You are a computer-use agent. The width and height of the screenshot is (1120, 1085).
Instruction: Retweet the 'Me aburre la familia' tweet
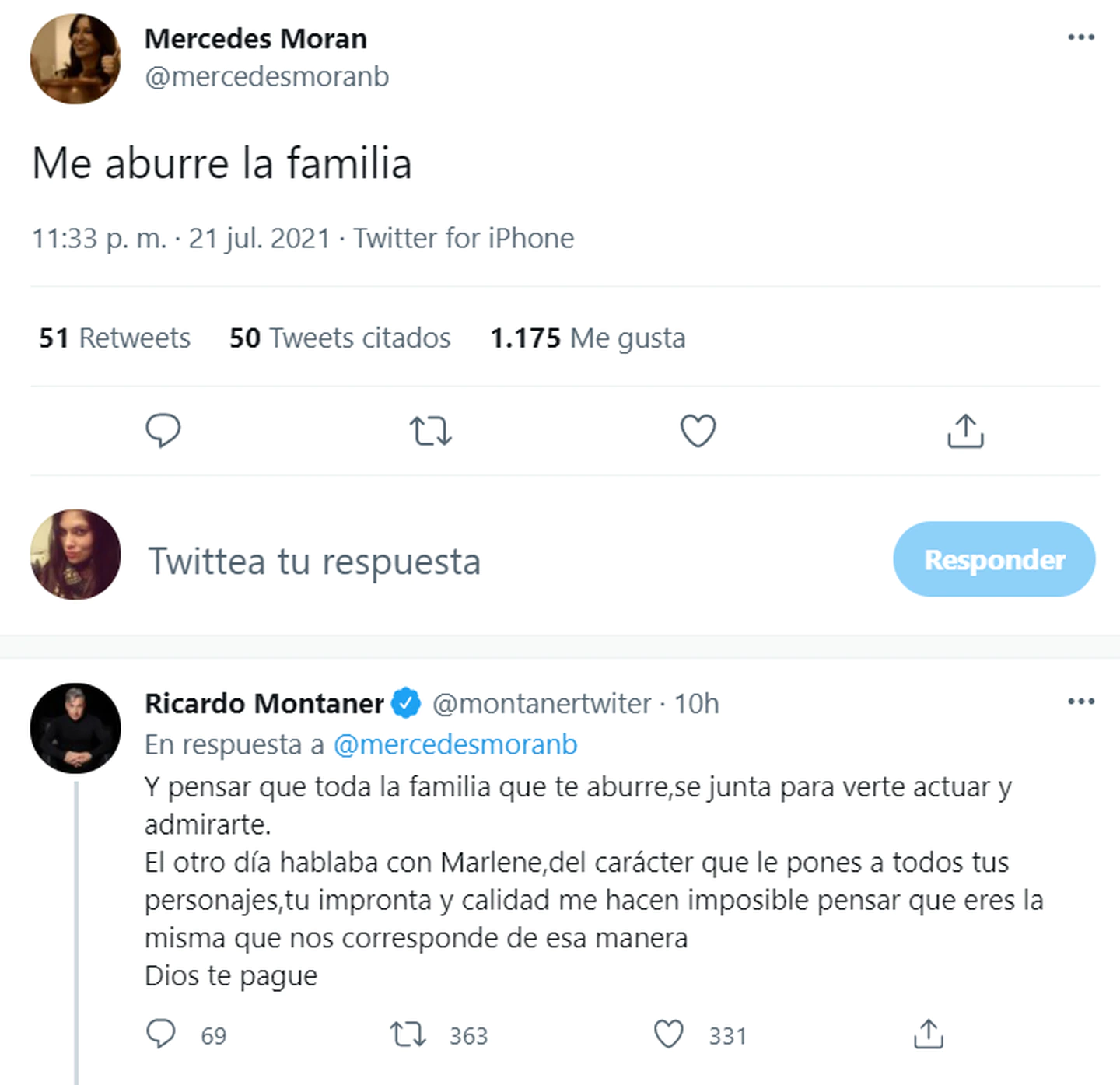430,430
